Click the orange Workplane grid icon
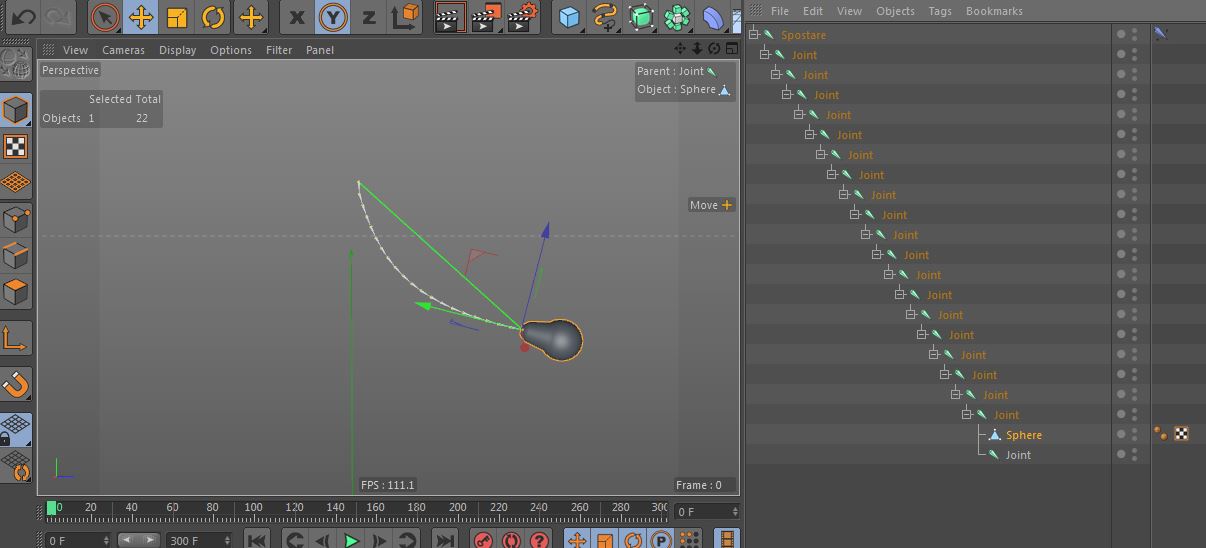Viewport: 1206px width, 548px height. (x=16, y=183)
